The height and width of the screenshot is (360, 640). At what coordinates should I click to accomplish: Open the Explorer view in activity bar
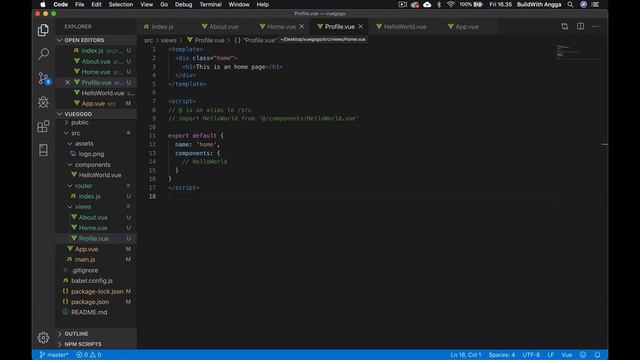[x=43, y=30]
